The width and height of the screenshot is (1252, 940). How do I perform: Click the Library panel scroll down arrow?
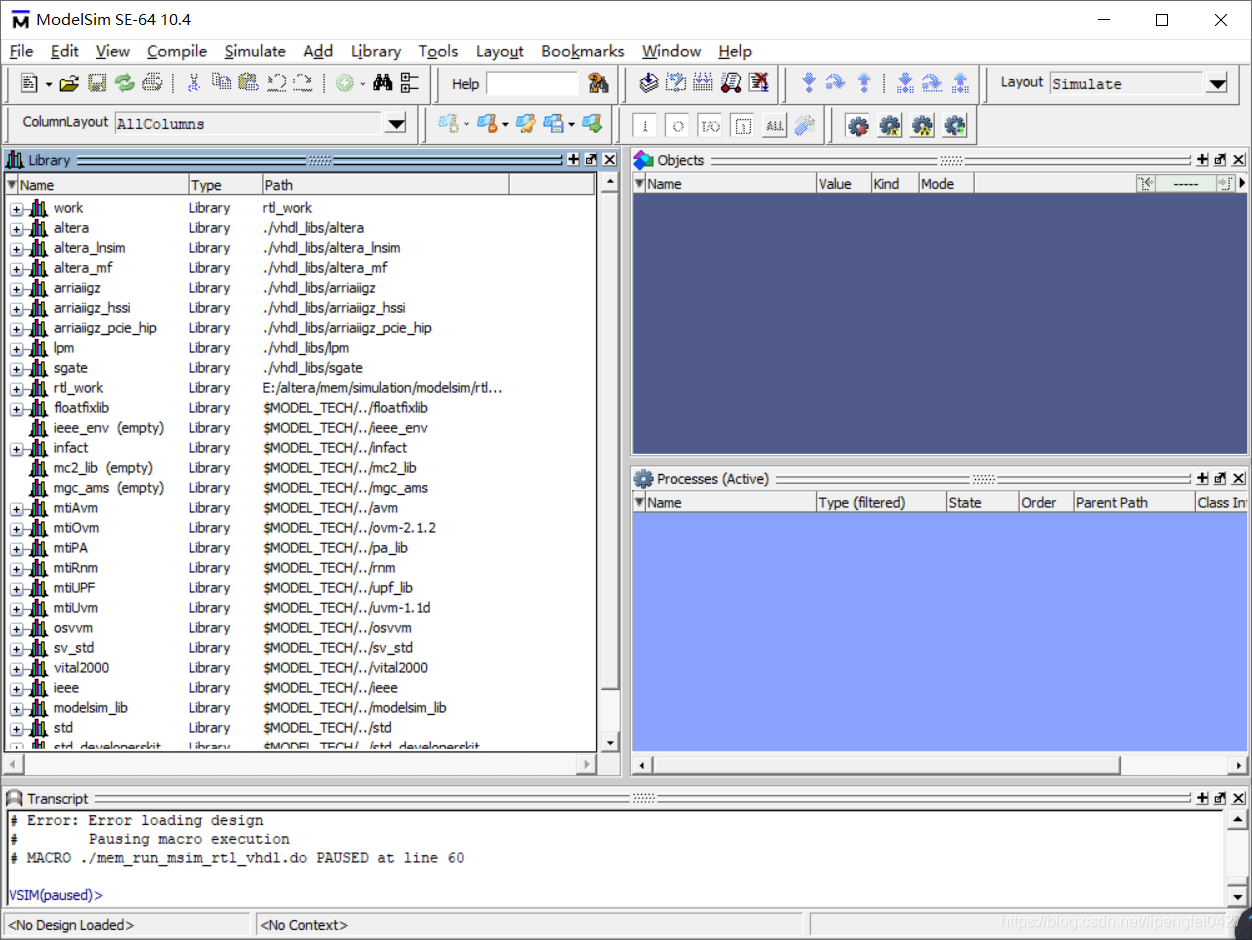610,743
